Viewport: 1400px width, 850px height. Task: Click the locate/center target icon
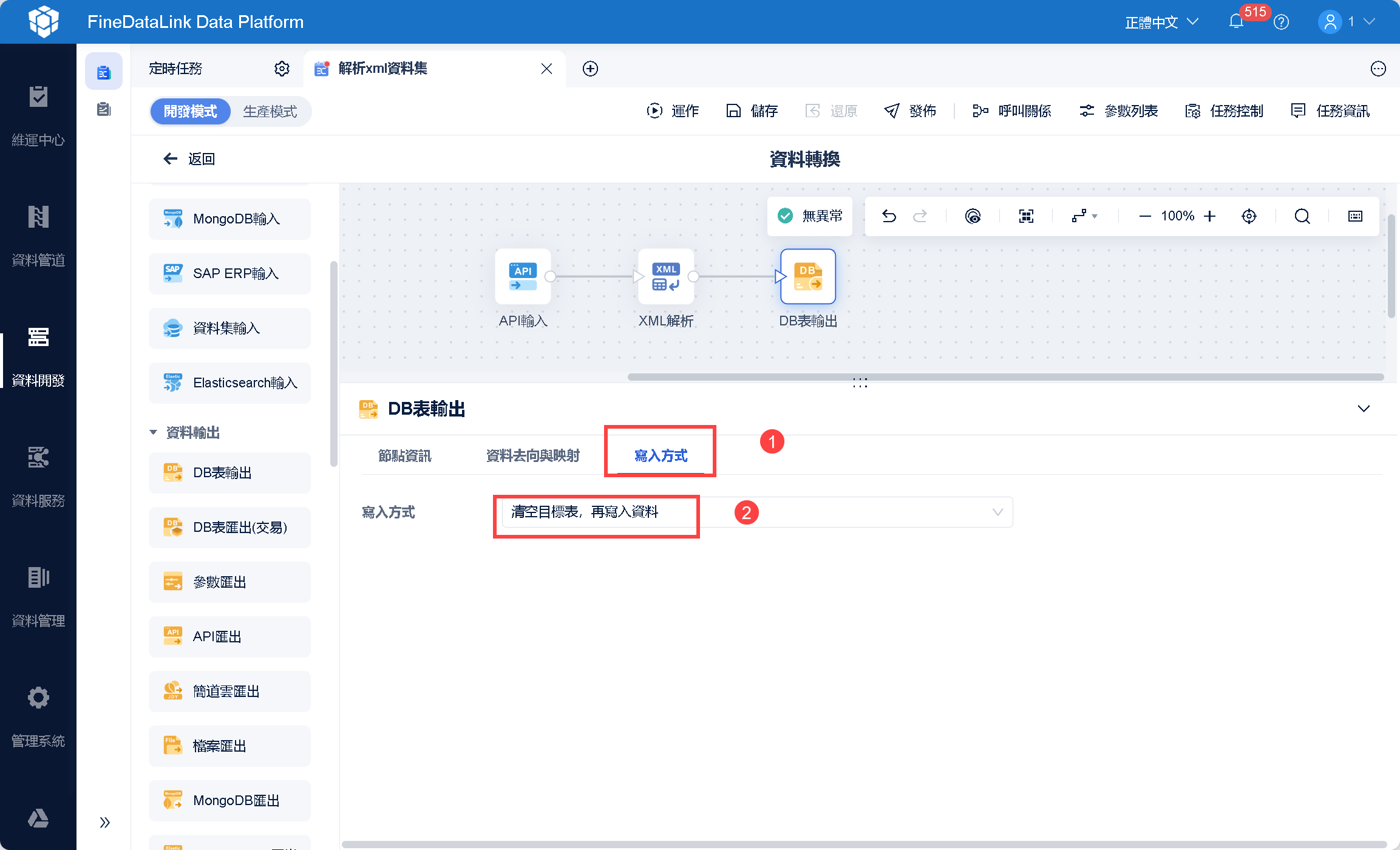[1249, 216]
